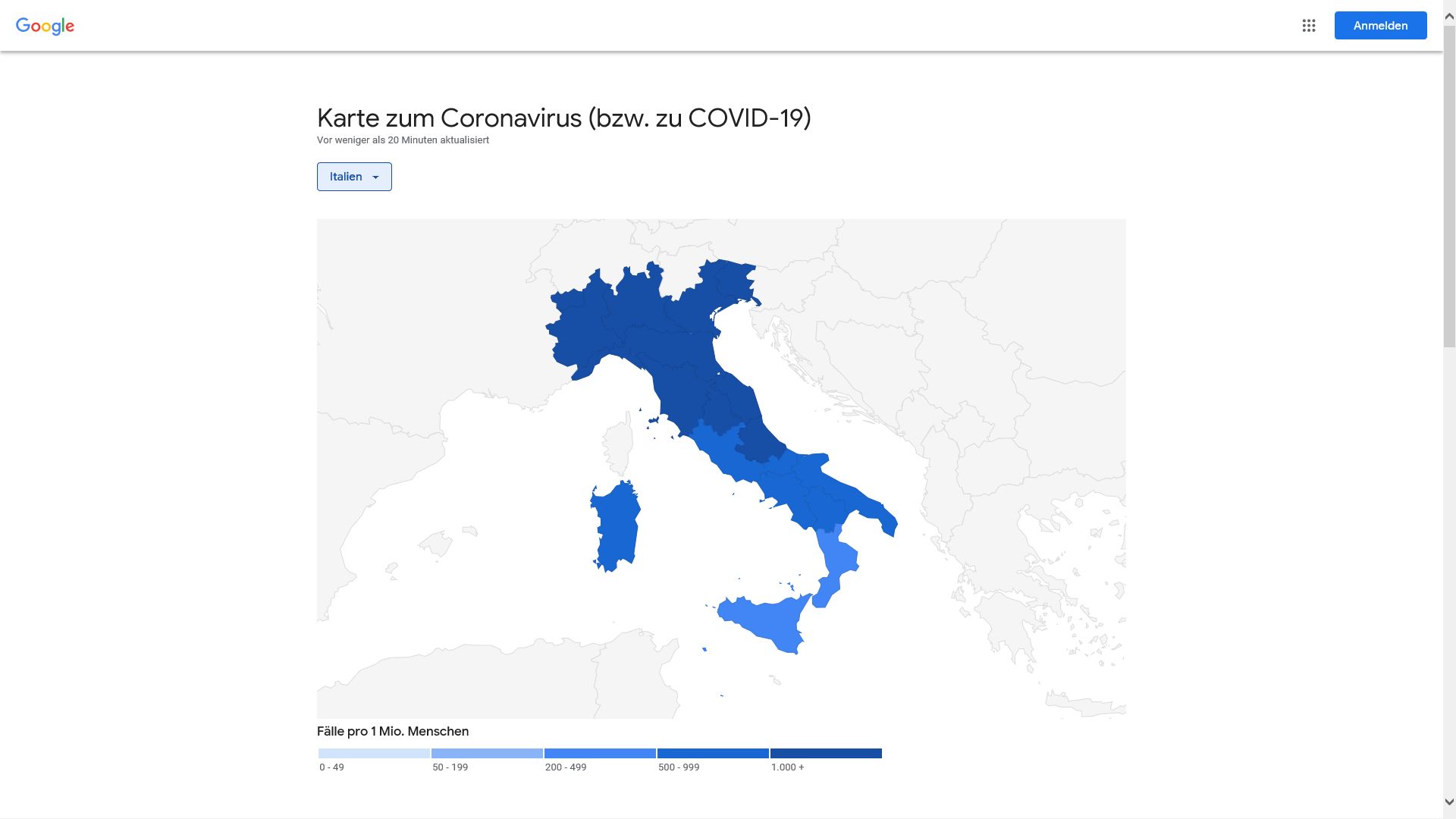Open the Google apps grid icon
This screenshot has height=819, width=1456.
[x=1309, y=26]
